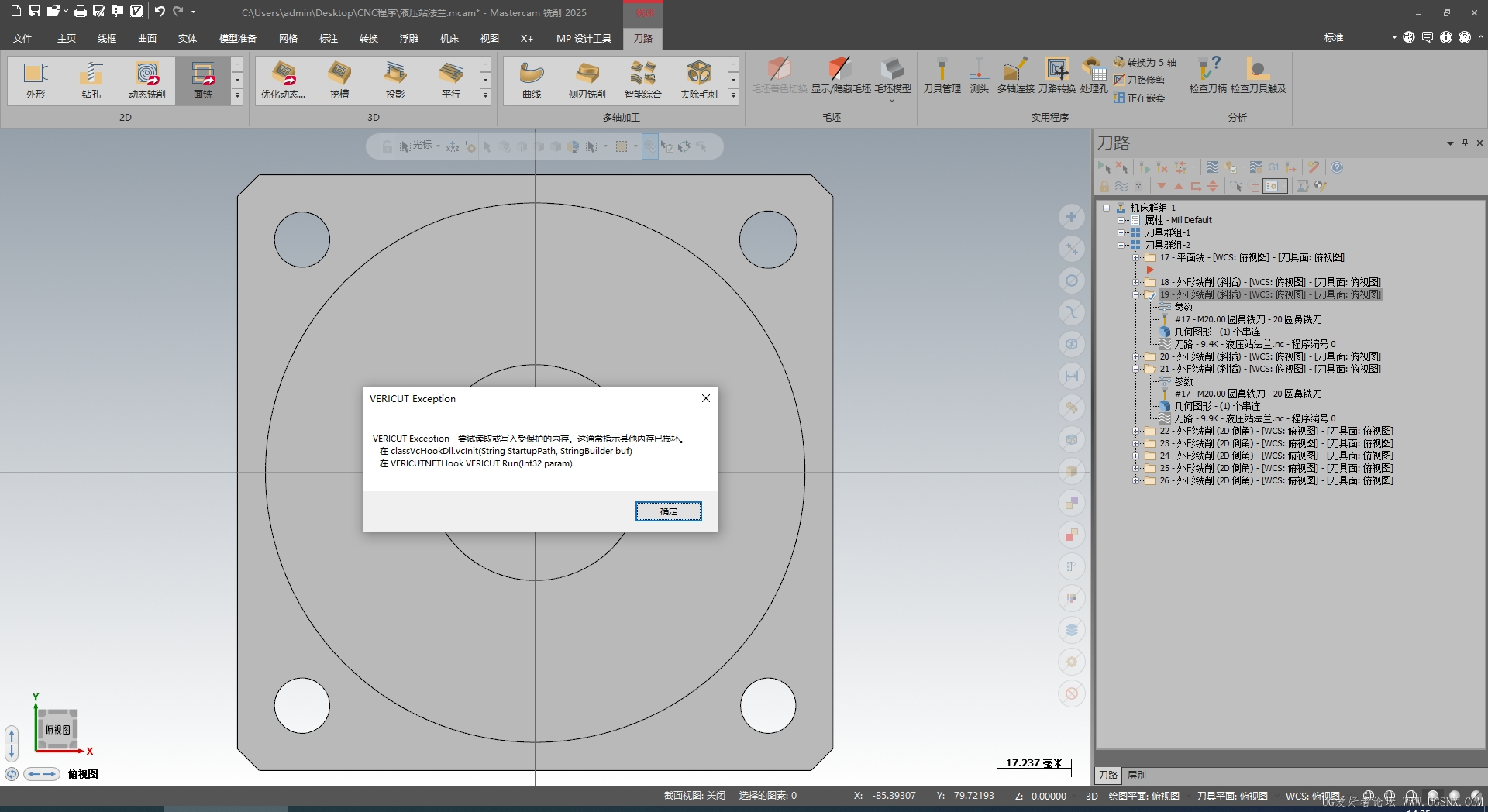
Task: Click select all operations icon in 刀路 panel
Action: click(x=1104, y=167)
